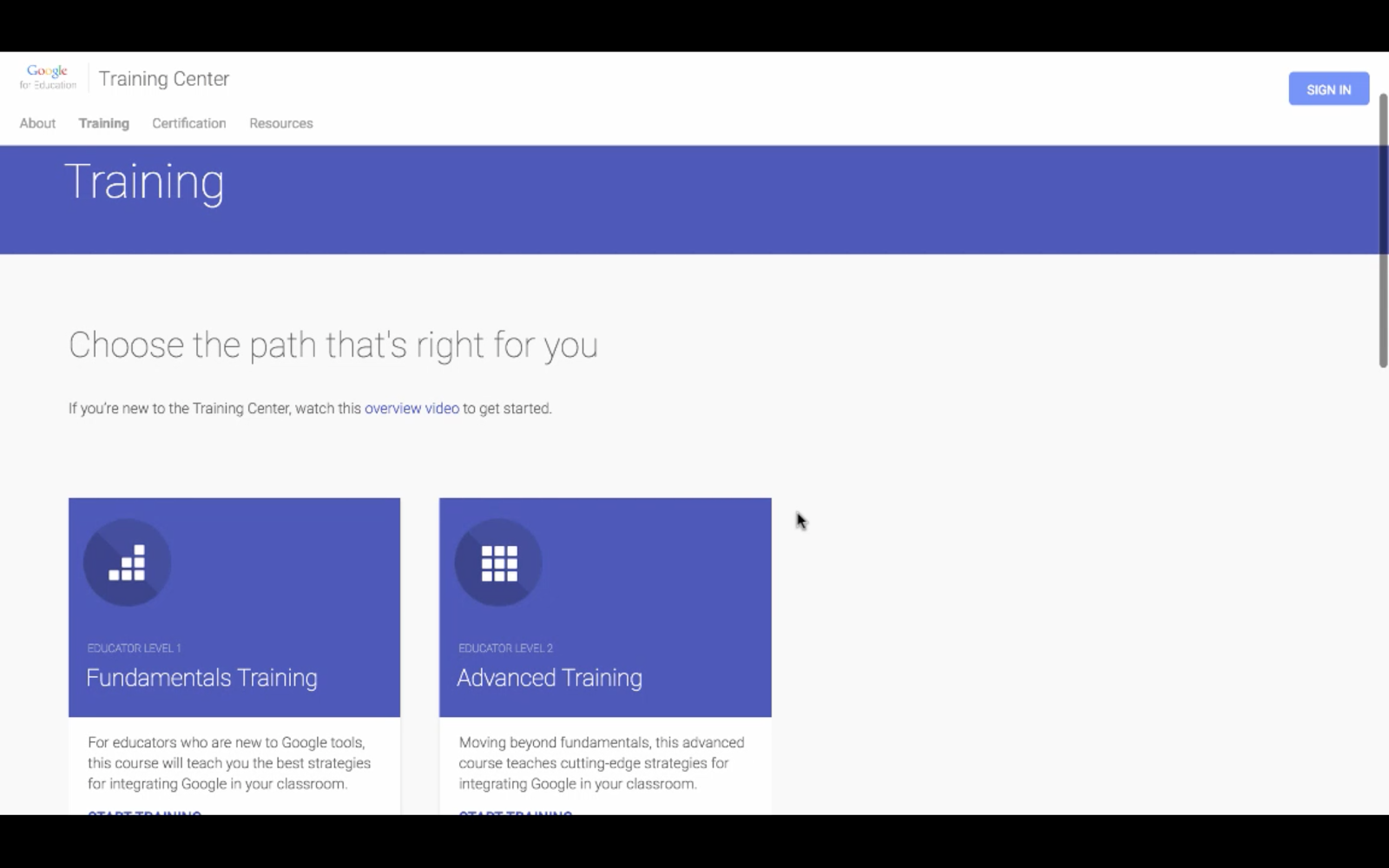Select the Training navigation tab
1389x868 pixels.
pos(104,123)
